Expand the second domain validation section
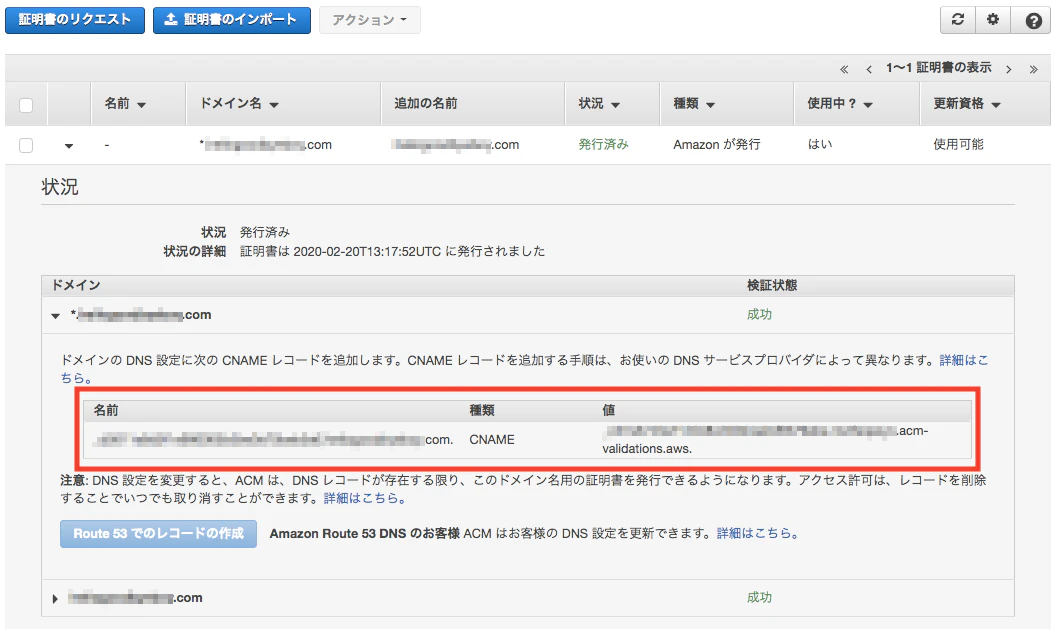The image size is (1058, 629). point(55,599)
